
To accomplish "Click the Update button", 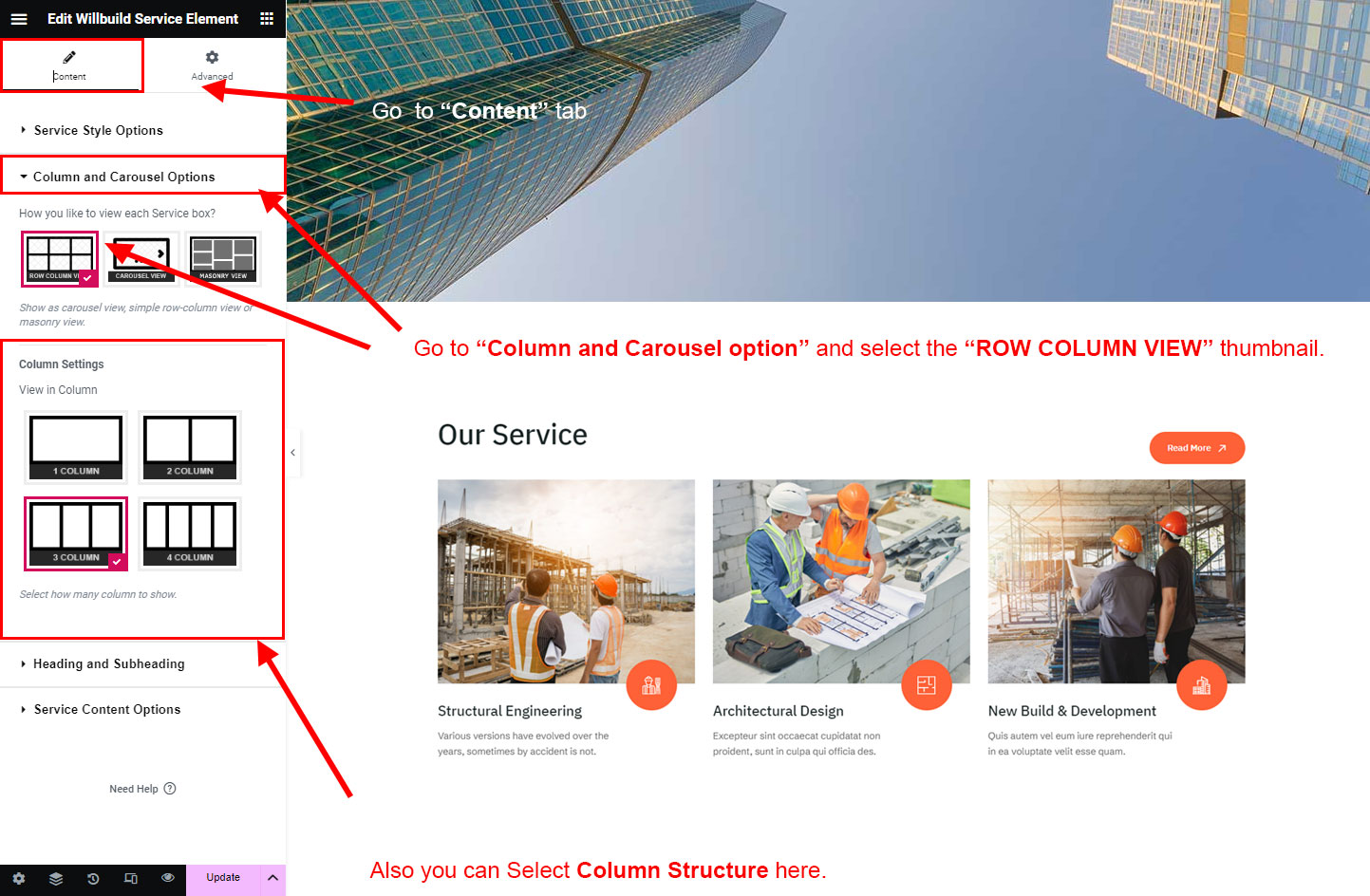I will point(223,878).
